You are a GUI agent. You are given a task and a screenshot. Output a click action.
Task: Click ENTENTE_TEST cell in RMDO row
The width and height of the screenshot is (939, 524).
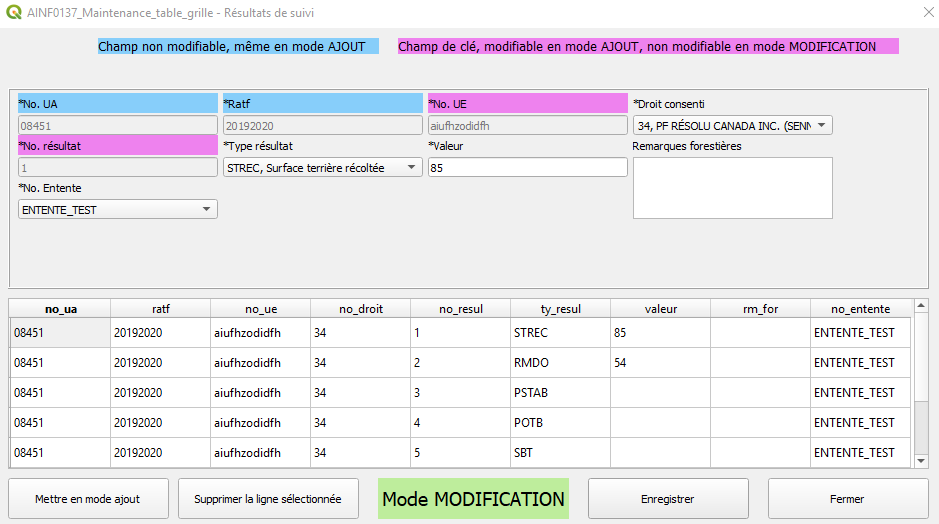(x=861, y=363)
